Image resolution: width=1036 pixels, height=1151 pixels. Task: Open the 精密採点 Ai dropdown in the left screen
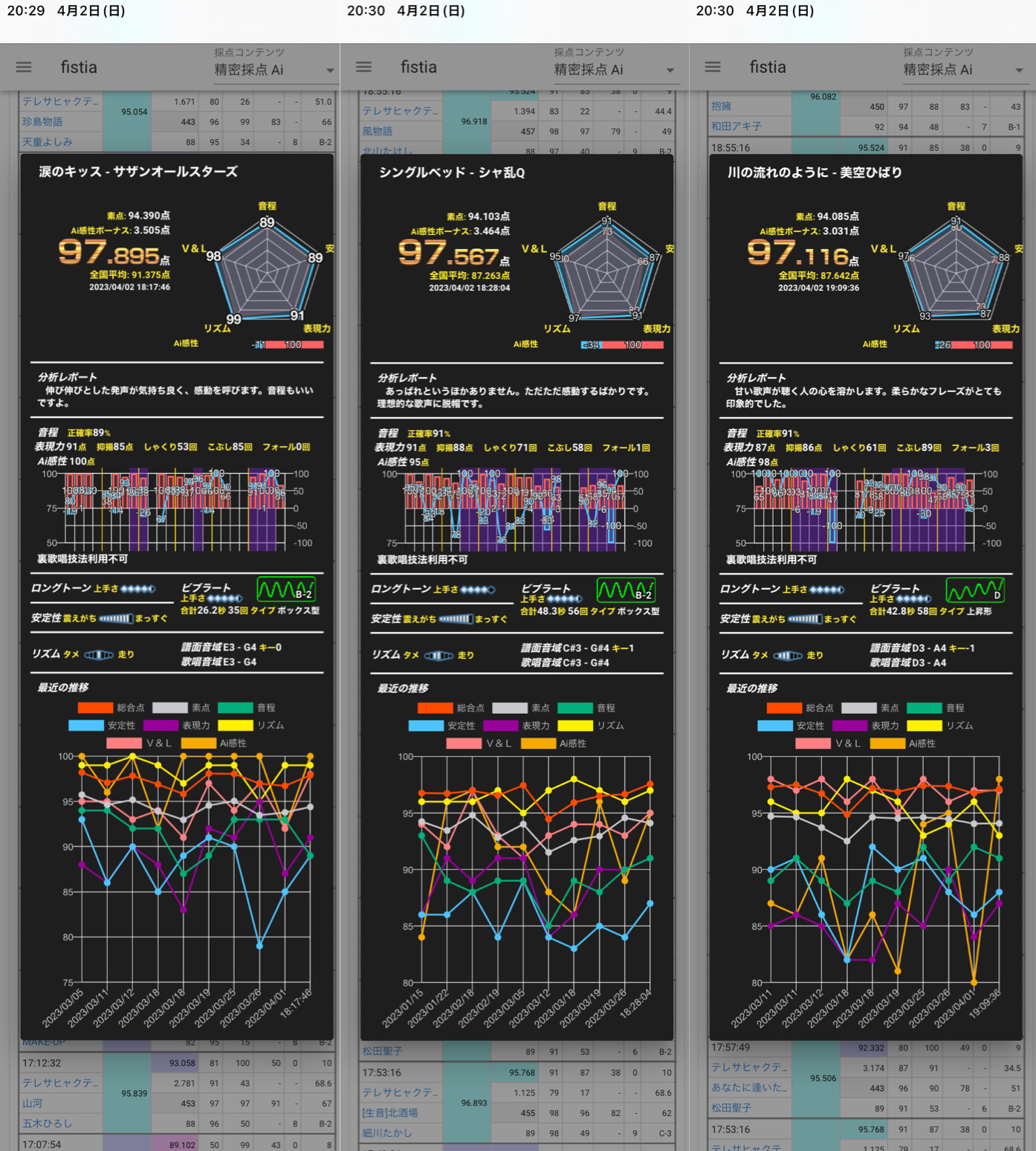pyautogui.click(x=273, y=70)
